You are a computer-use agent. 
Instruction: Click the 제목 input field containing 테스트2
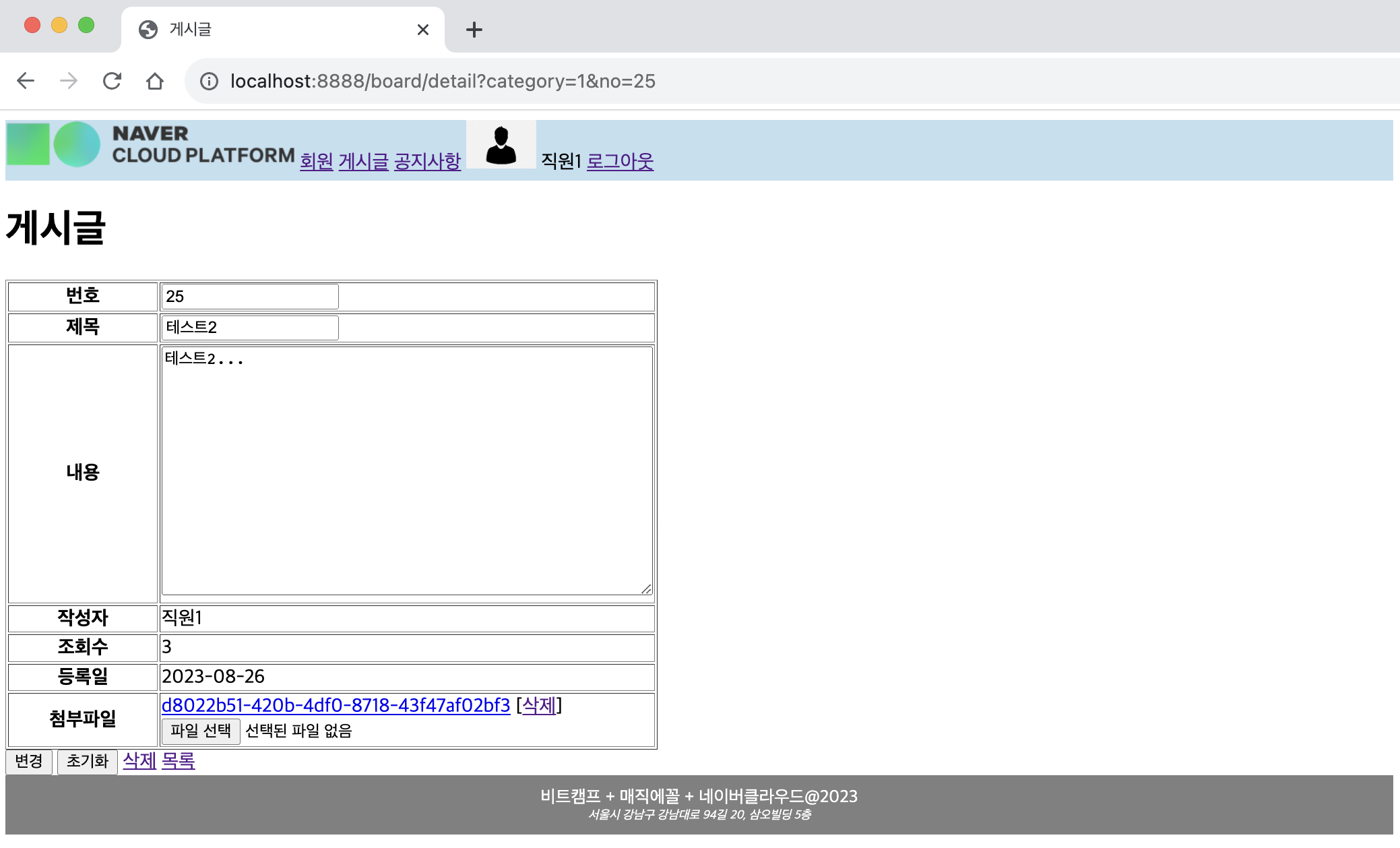pyautogui.click(x=250, y=328)
